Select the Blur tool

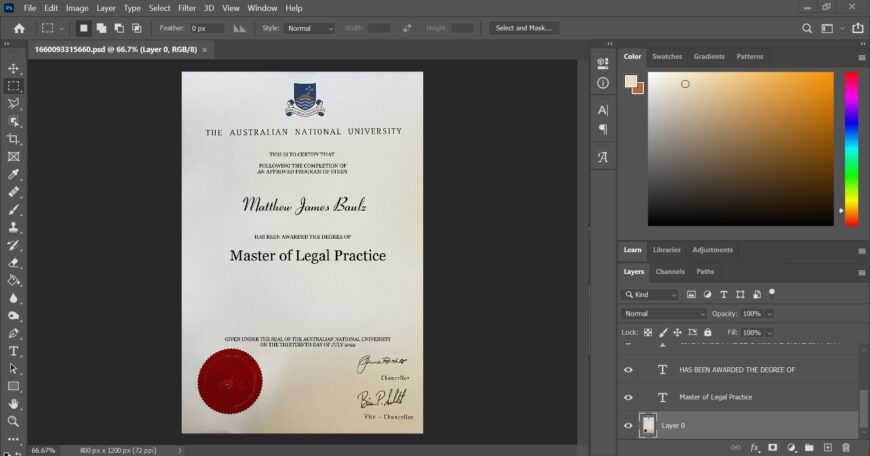tap(13, 298)
